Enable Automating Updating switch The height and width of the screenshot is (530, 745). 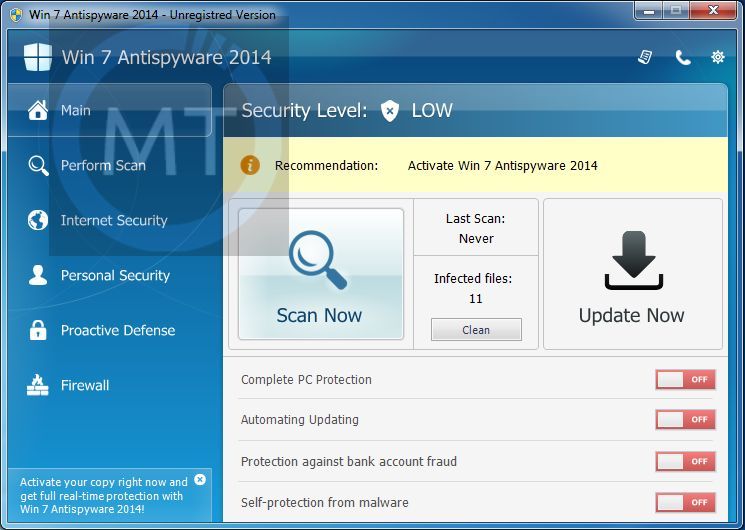pos(685,419)
